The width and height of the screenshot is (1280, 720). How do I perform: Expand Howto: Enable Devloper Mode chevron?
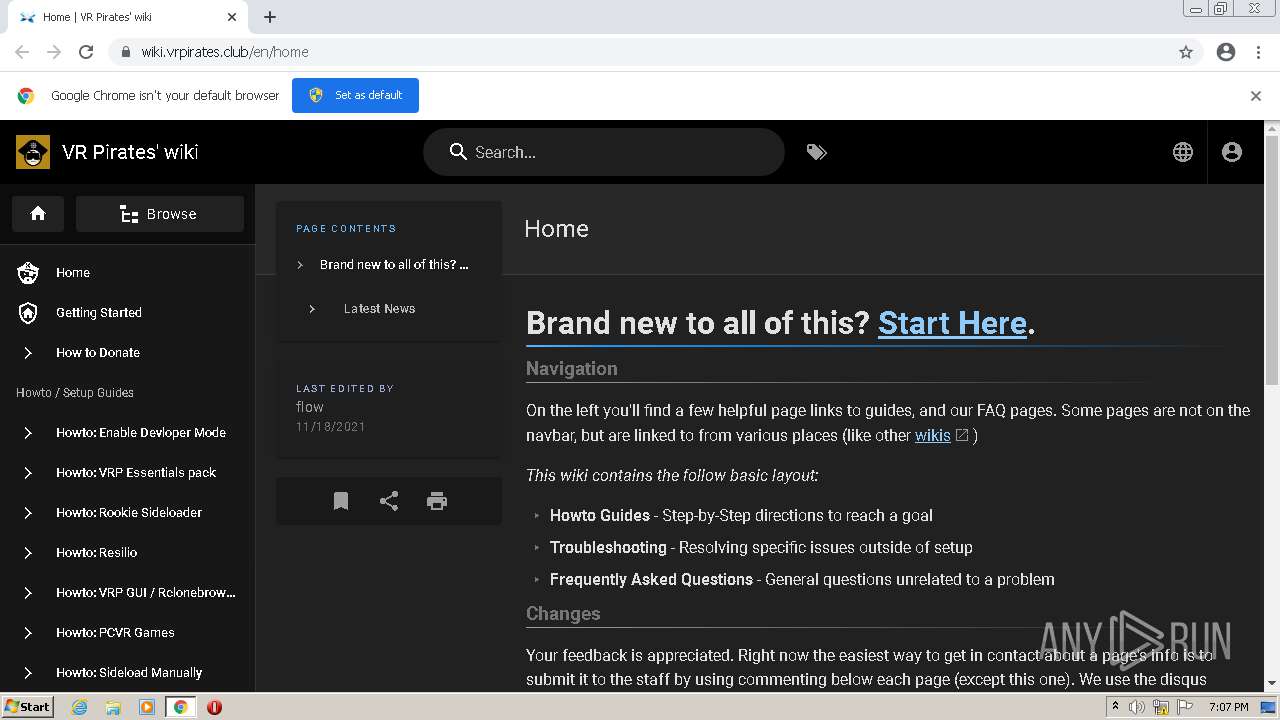coord(28,432)
